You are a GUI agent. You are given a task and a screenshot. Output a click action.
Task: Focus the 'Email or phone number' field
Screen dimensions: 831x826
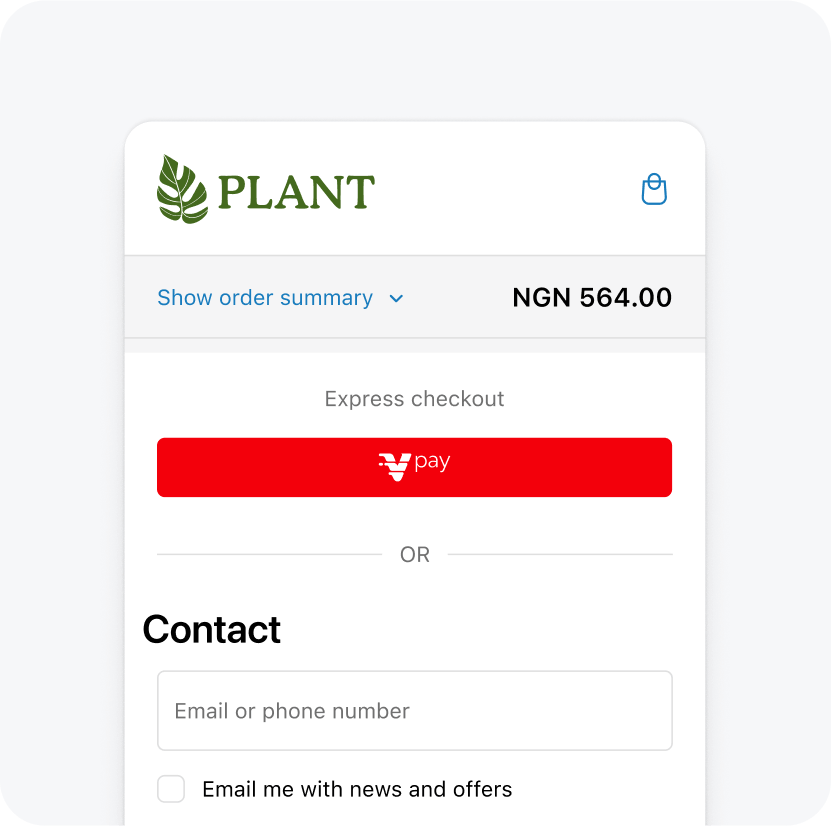click(414, 711)
